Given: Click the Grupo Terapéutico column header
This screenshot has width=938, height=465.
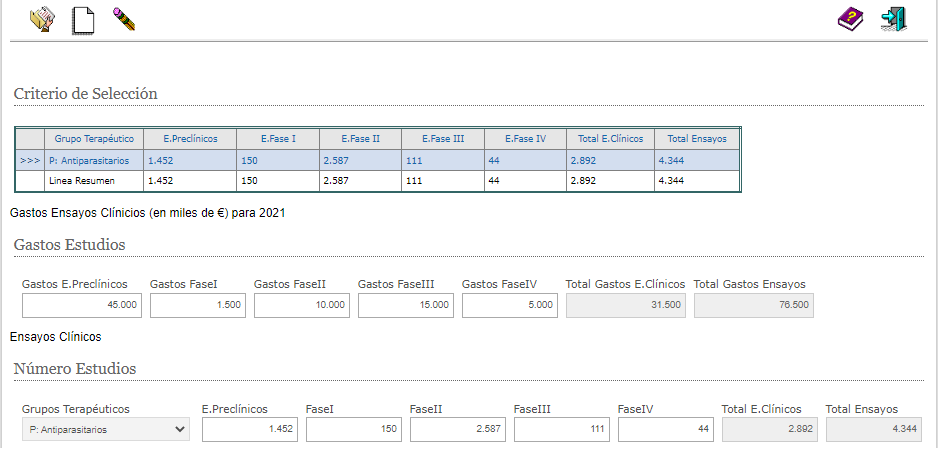Looking at the screenshot, I should coord(94,138).
